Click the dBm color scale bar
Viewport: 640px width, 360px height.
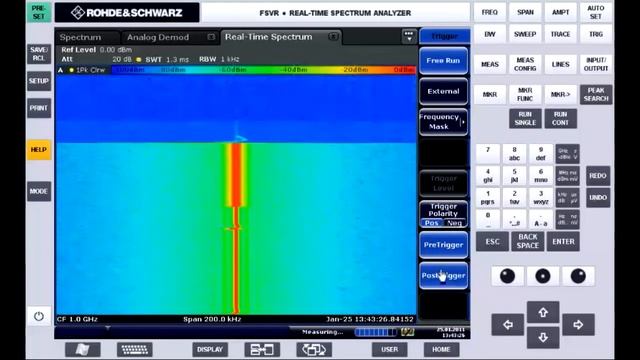pyautogui.click(x=264, y=70)
